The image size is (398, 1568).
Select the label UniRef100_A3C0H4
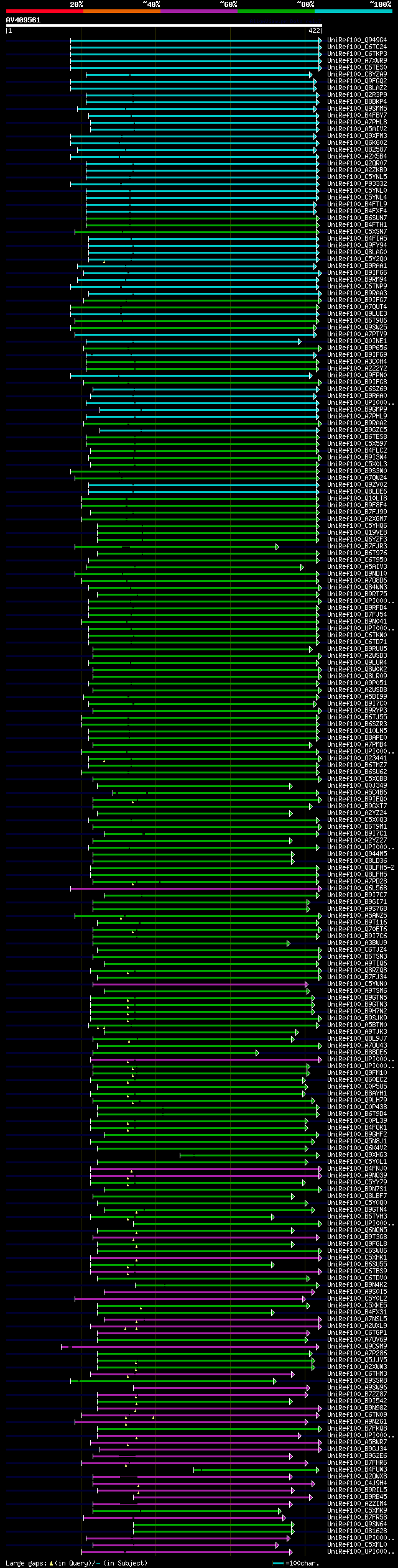(x=357, y=362)
